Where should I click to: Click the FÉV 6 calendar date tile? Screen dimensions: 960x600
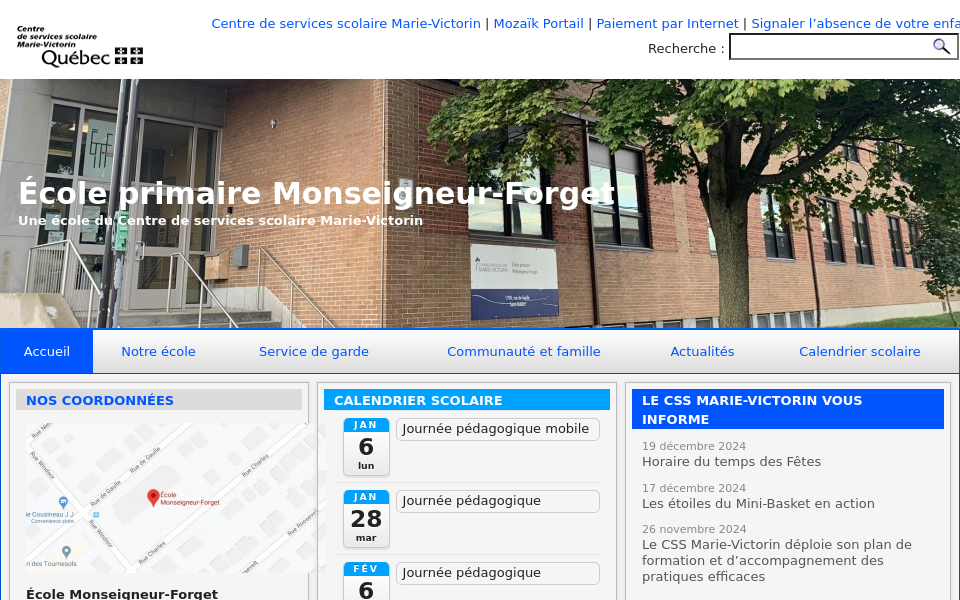pos(366,581)
